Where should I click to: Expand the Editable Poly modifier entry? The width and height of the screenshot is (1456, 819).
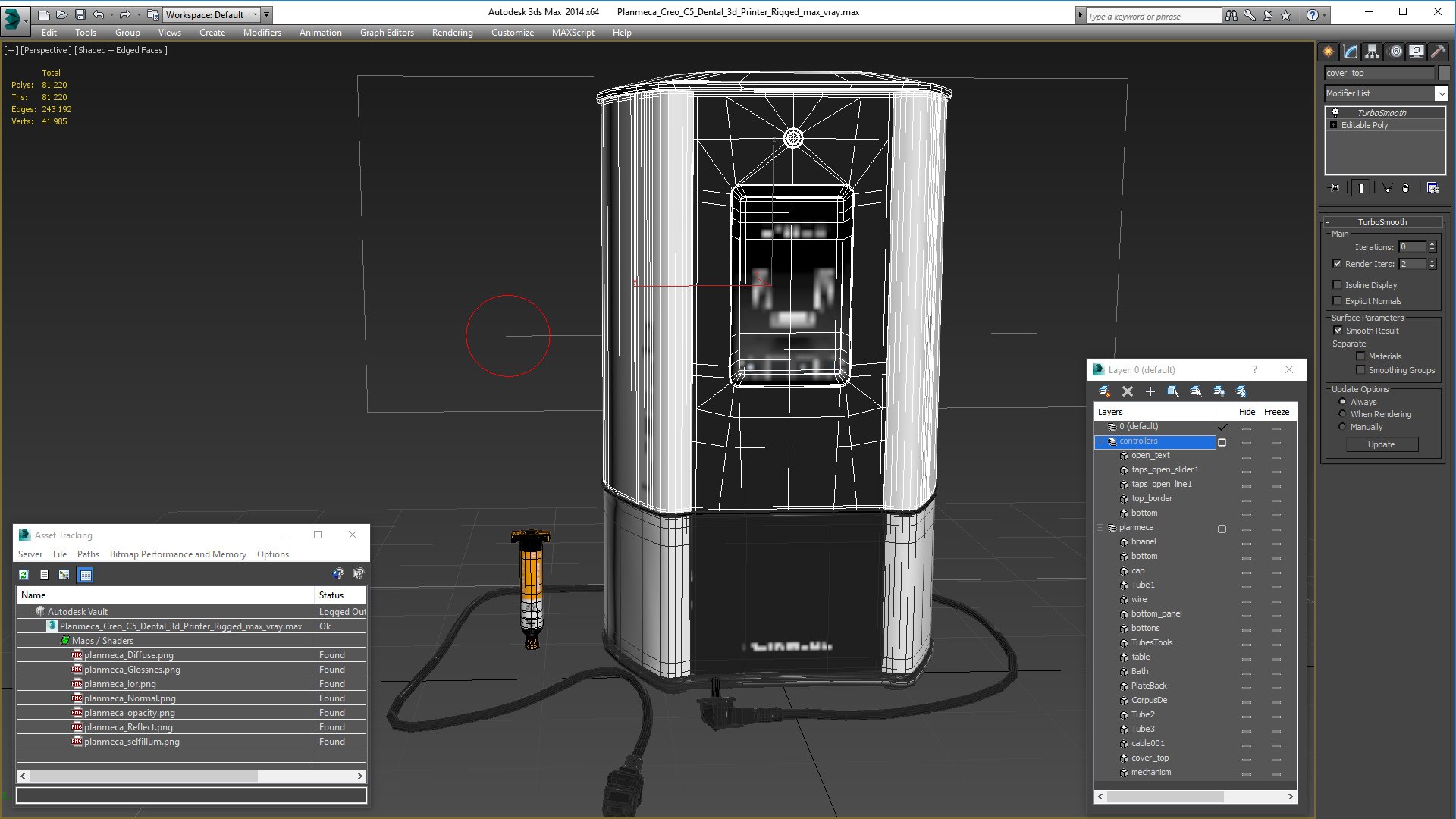coord(1333,125)
